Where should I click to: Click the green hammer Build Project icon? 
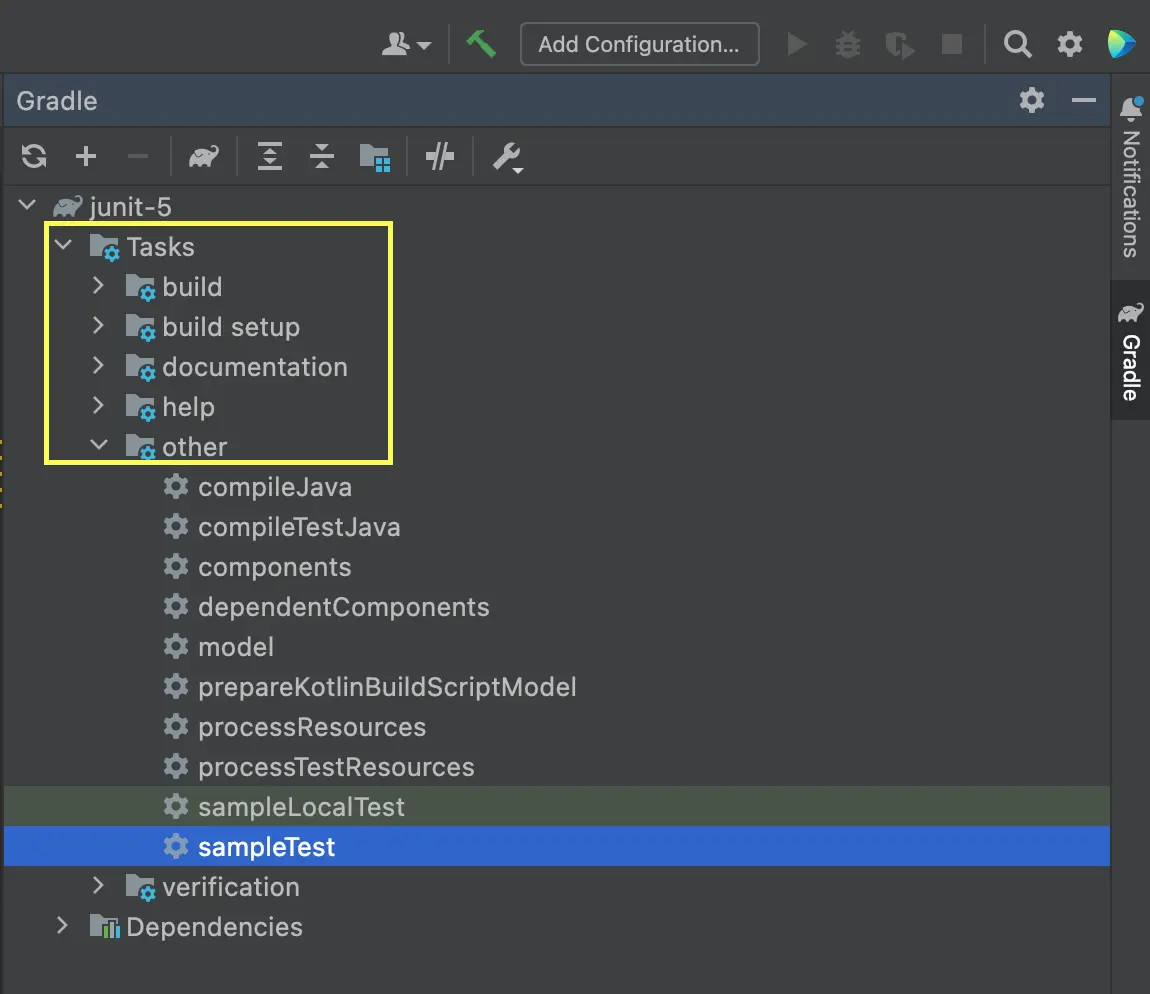coord(481,44)
